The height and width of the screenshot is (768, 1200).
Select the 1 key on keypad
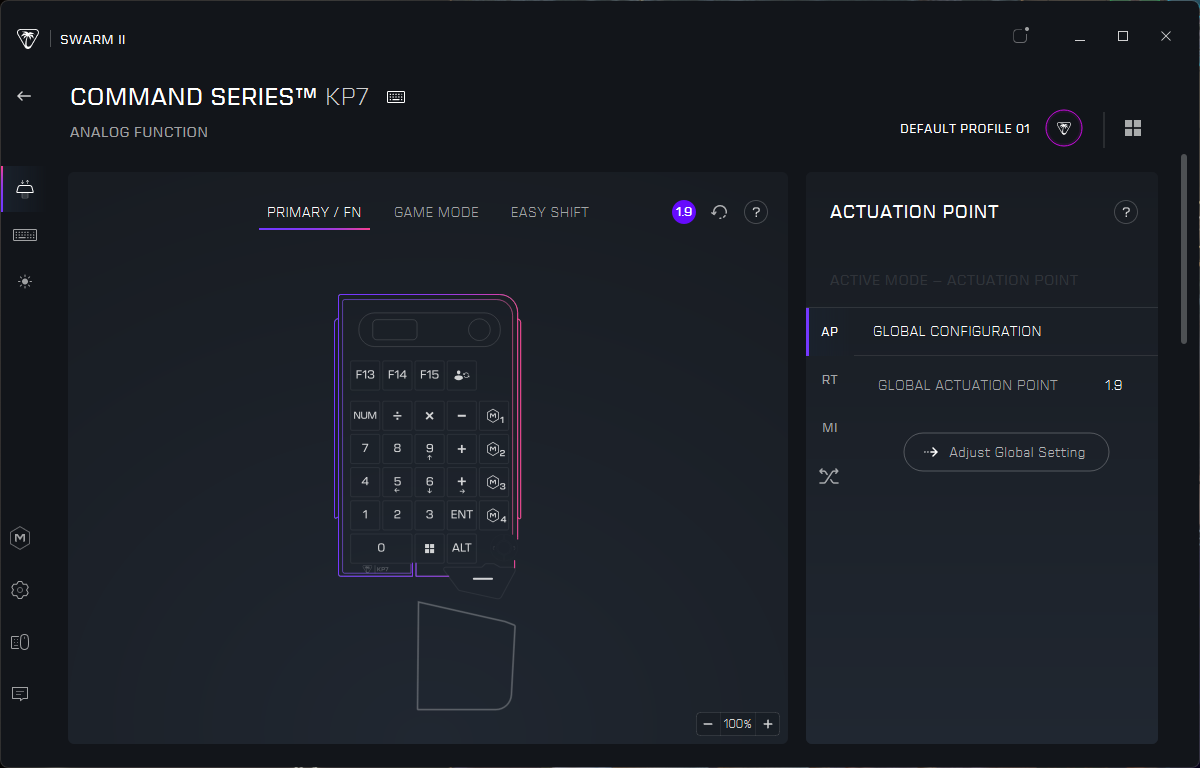[365, 515]
